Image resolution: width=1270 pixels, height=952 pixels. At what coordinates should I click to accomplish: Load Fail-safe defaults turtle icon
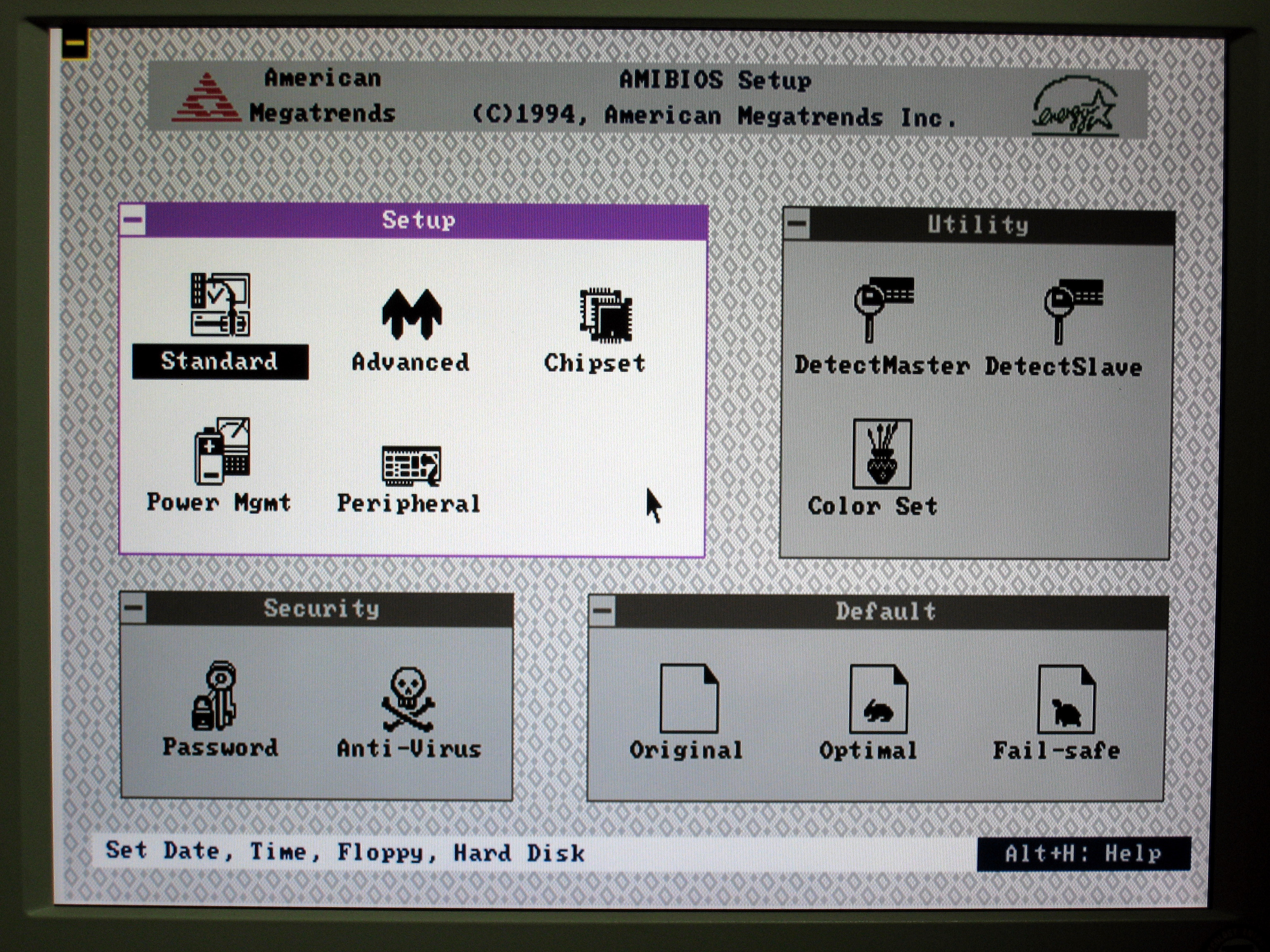[1067, 699]
